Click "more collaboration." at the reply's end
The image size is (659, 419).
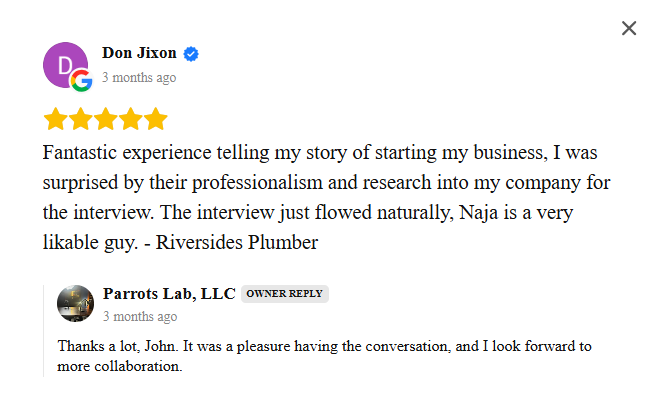[x=120, y=366]
